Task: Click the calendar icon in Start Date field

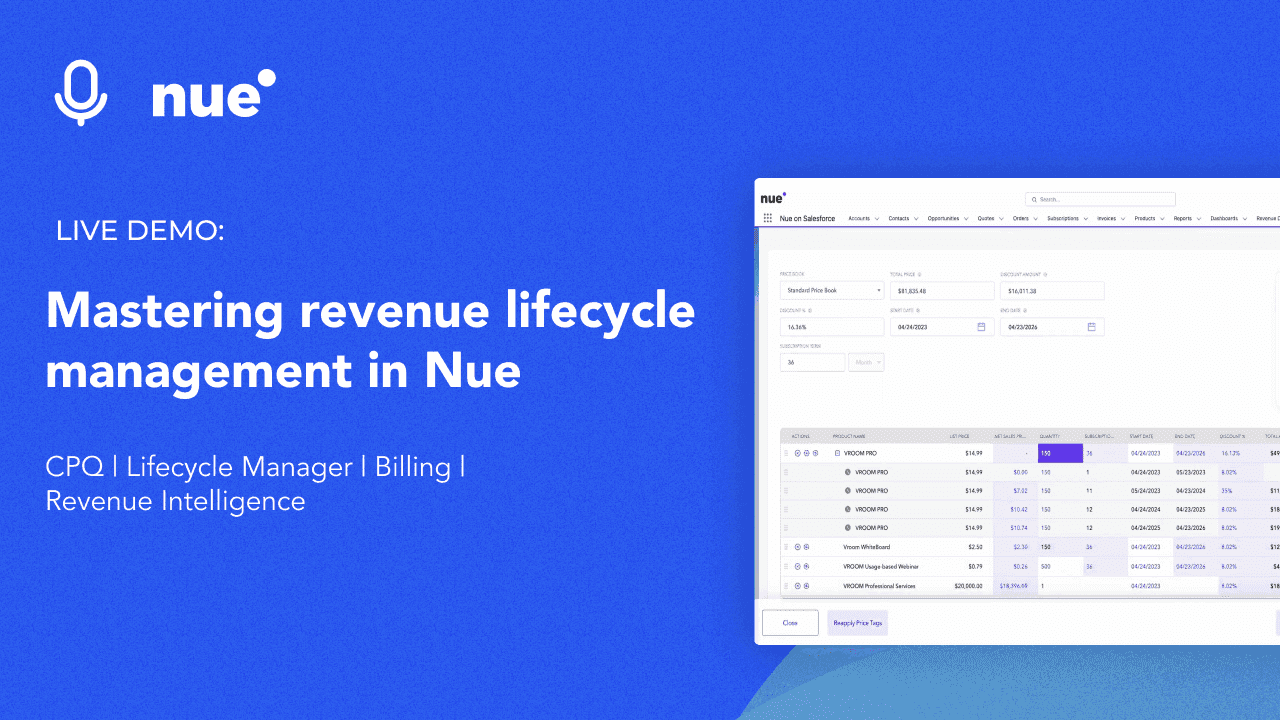Action: coord(981,327)
